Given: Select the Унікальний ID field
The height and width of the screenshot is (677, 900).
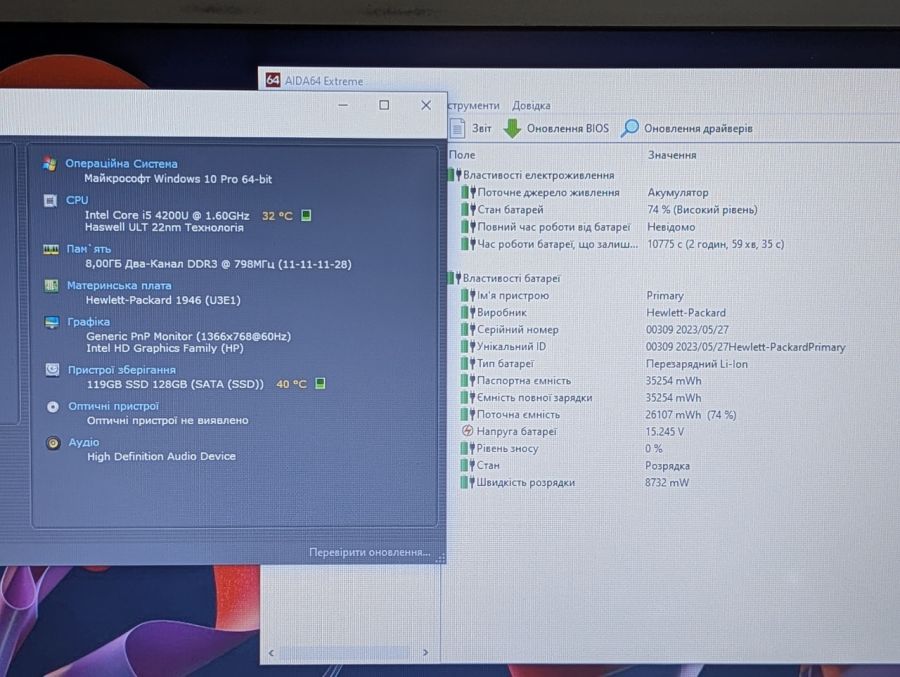Looking at the screenshot, I should coord(511,346).
